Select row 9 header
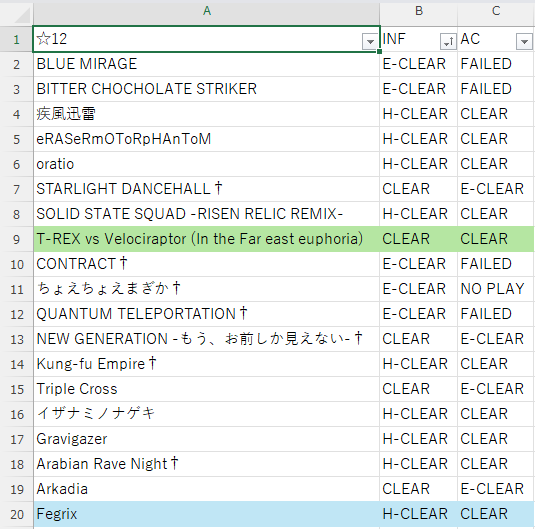Screen dimensions: 535x529 click(x=16, y=239)
